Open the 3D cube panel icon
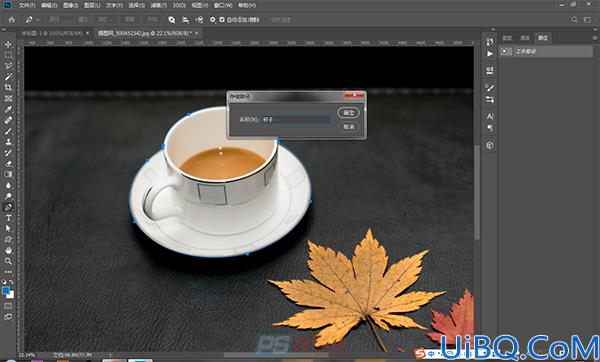 pos(490,145)
